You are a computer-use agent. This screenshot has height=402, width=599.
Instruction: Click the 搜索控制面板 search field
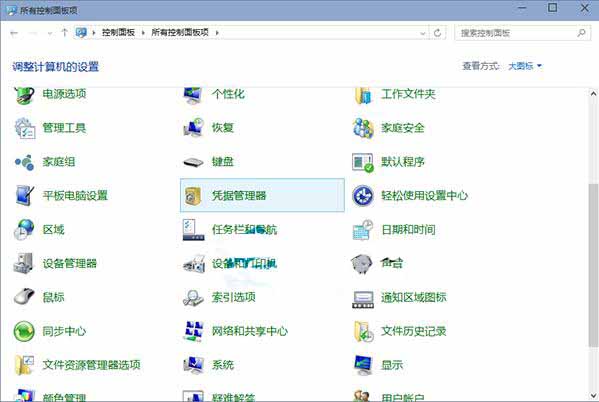tap(523, 33)
